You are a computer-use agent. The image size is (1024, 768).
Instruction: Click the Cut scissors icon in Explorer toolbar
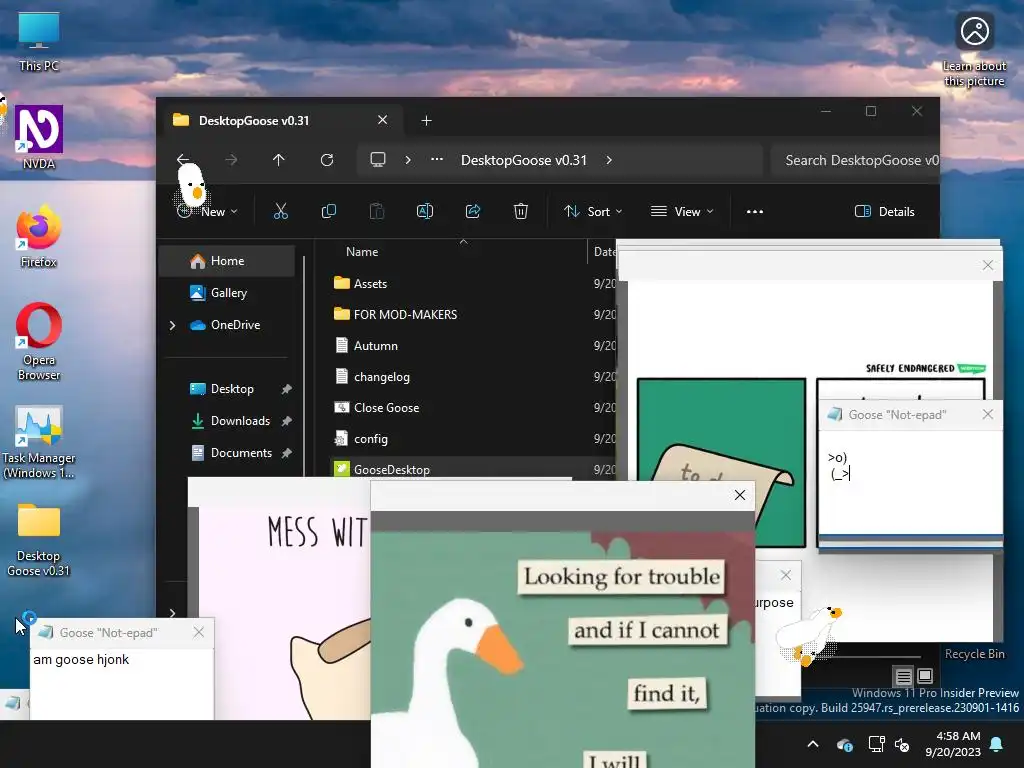pyautogui.click(x=281, y=211)
